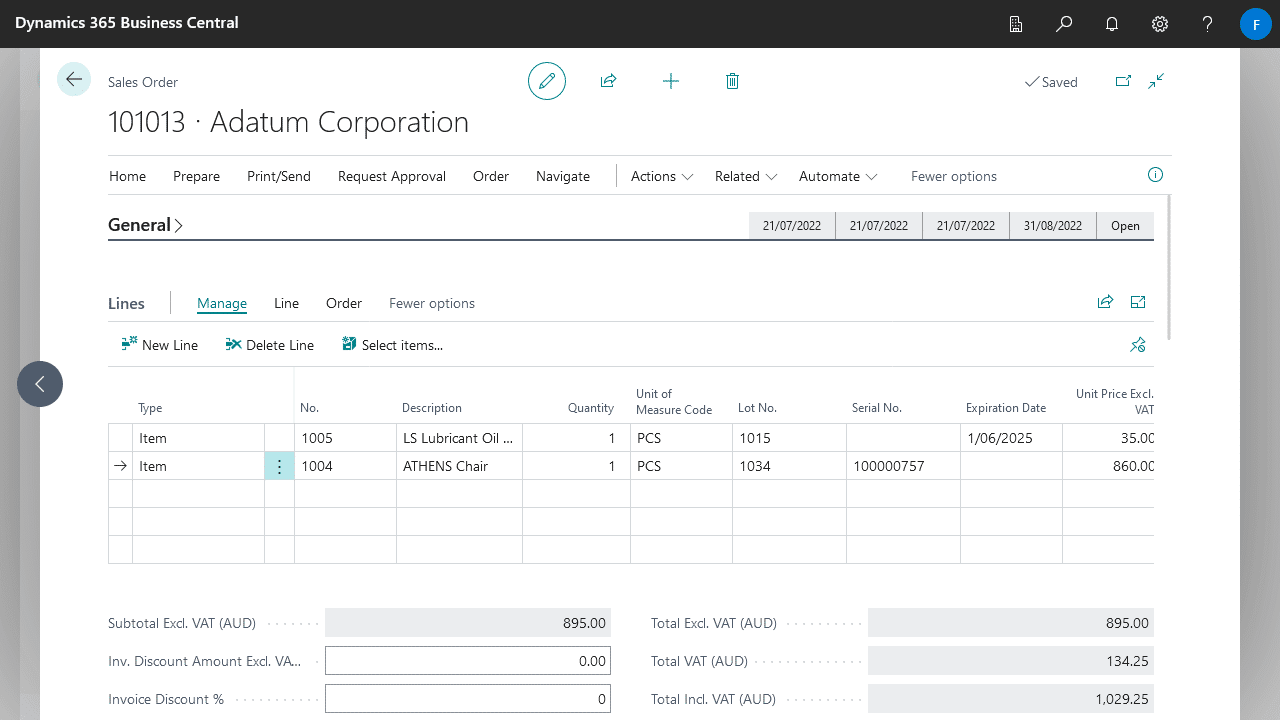Expand the General section
1280x720 pixels.
tap(145, 225)
